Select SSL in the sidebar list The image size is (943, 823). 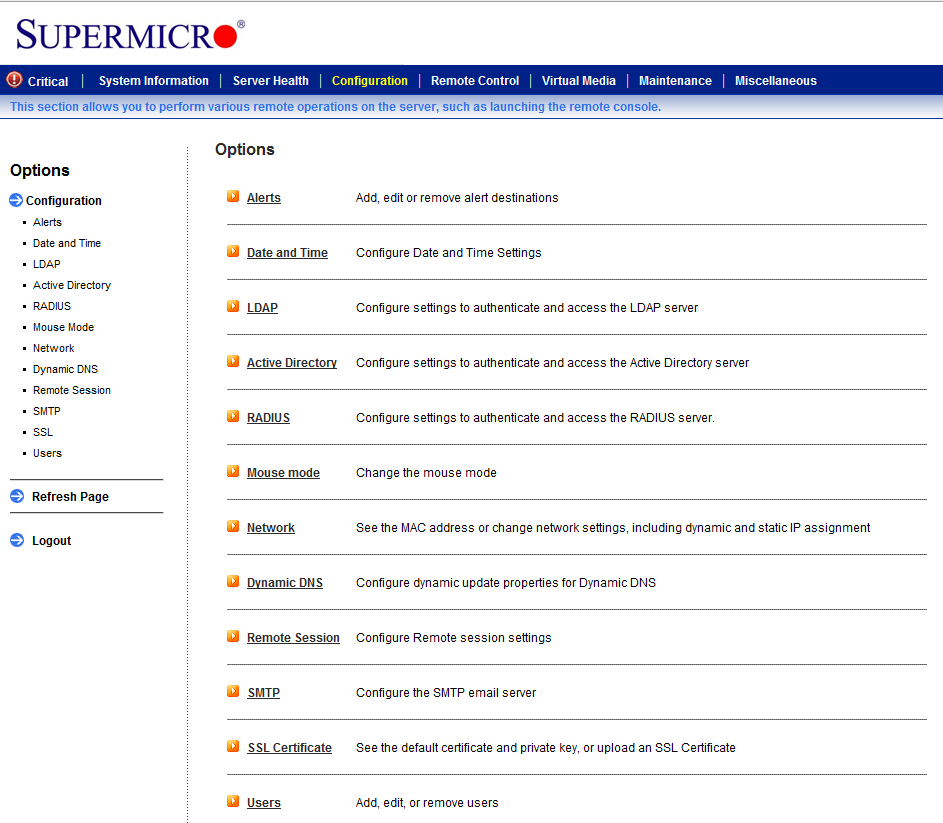point(43,433)
